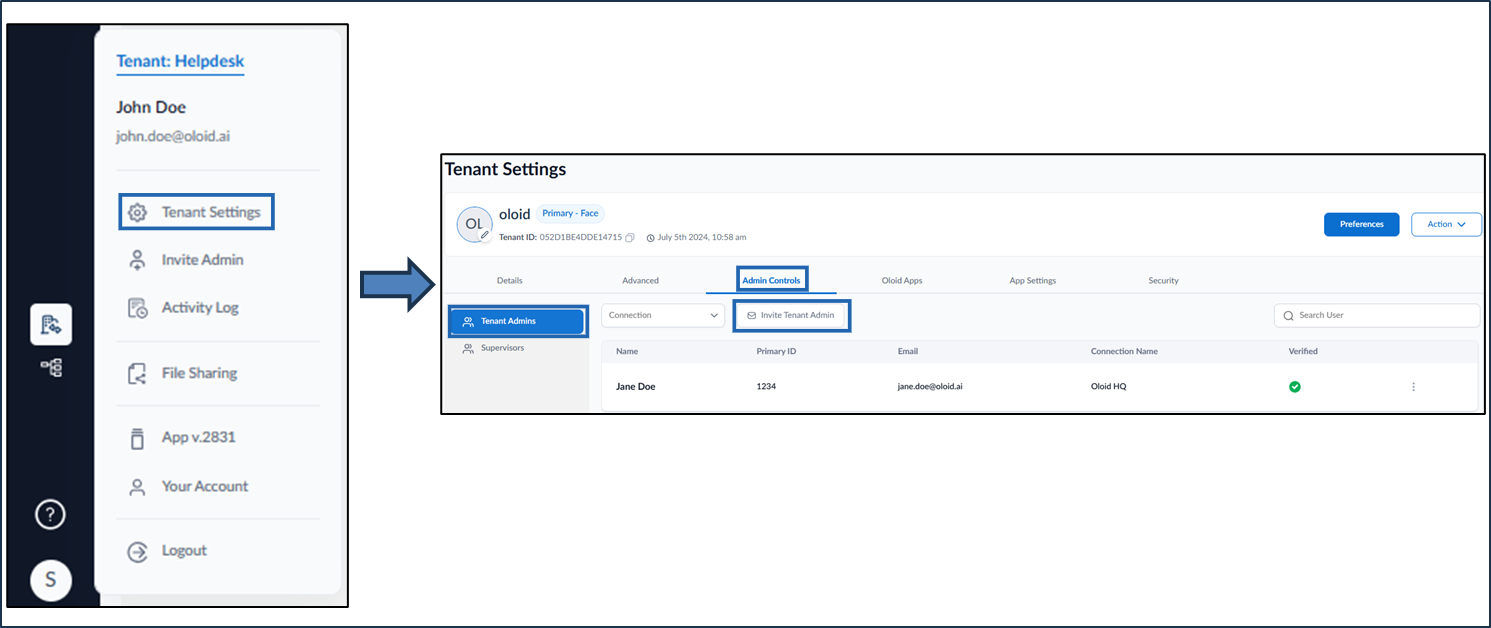Image resolution: width=1491 pixels, height=628 pixels.
Task: Switch to the Advanced tab
Action: [640, 281]
